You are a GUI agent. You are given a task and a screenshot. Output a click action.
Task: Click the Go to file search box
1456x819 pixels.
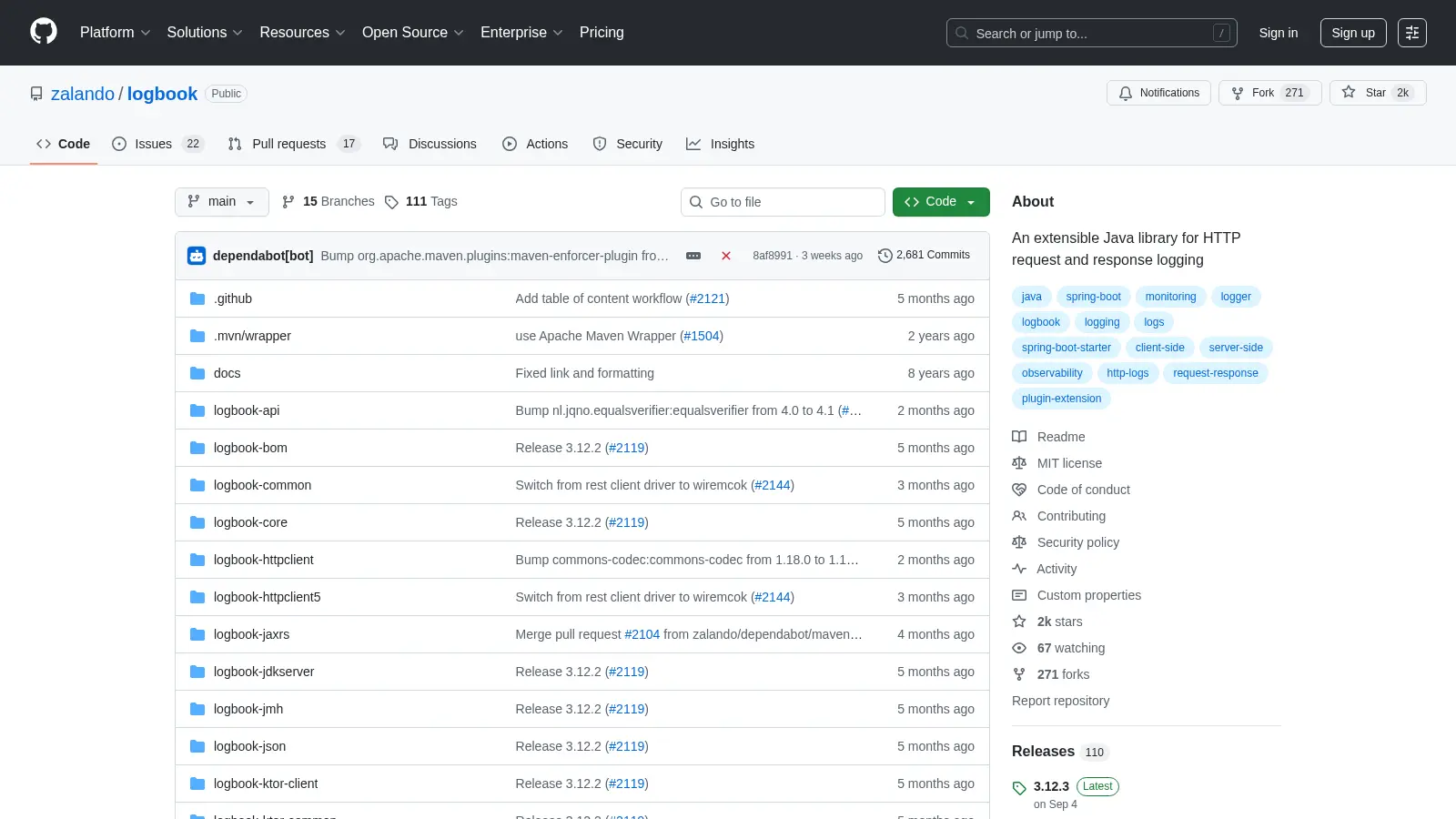coord(783,202)
